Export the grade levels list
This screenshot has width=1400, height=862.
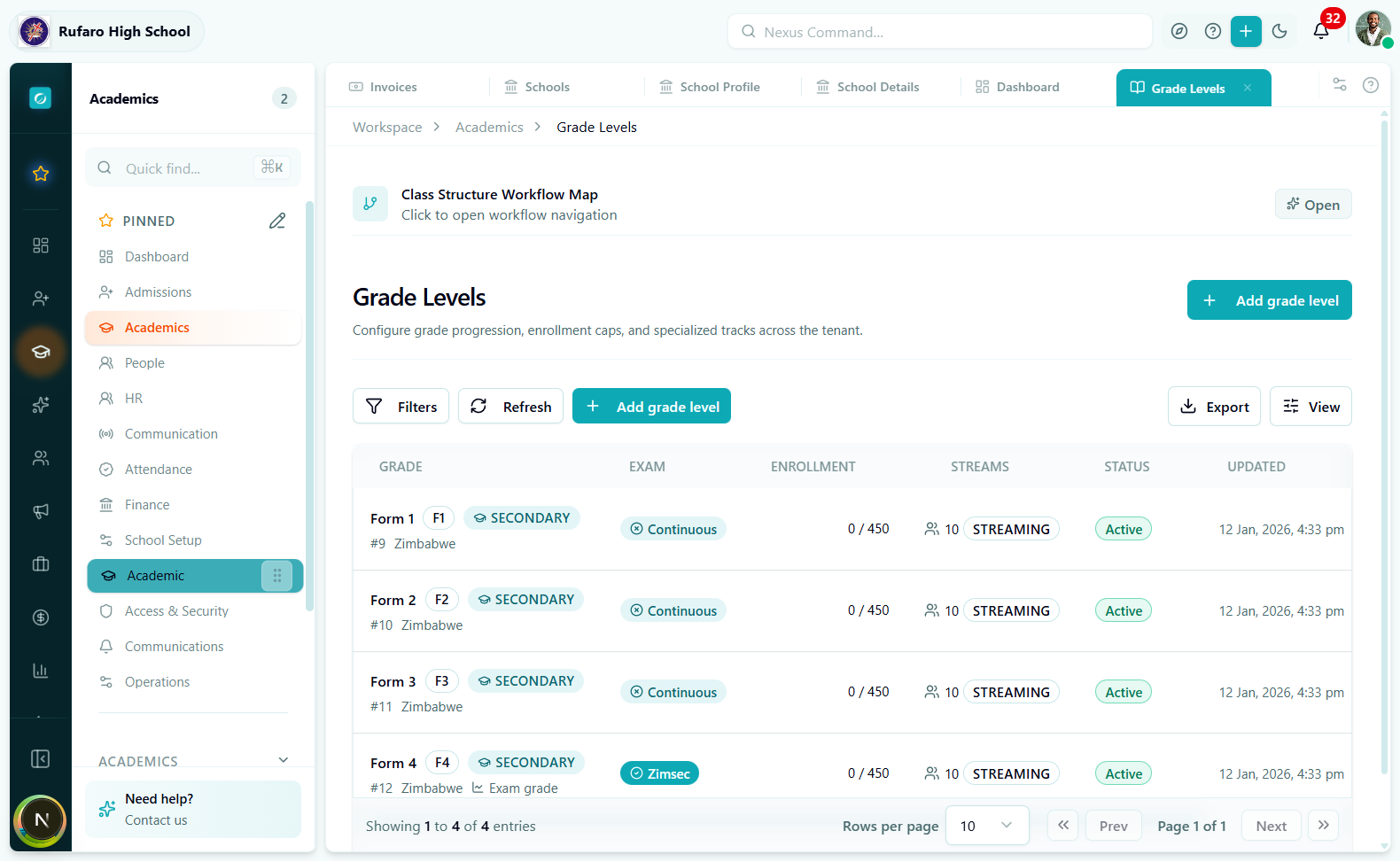coord(1214,407)
